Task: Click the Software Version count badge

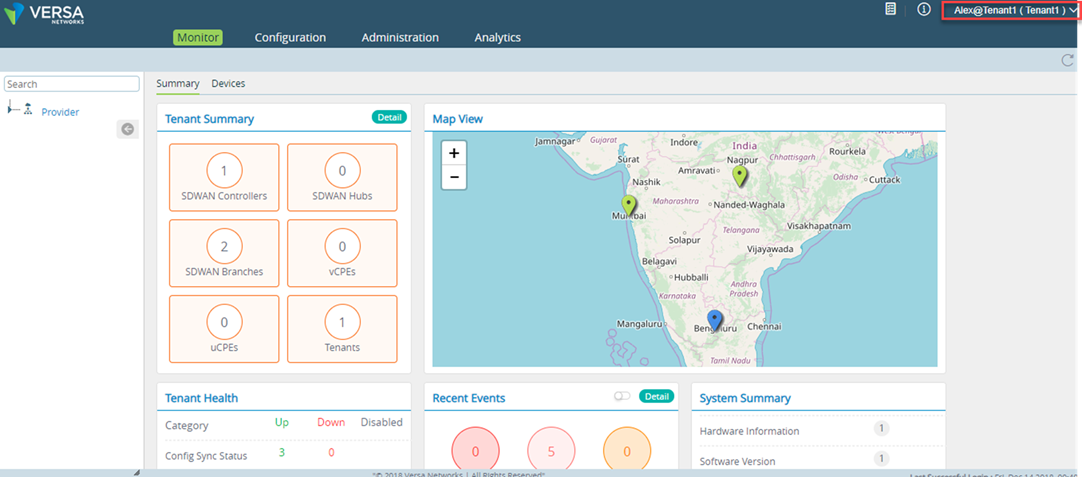Action: coord(881,458)
